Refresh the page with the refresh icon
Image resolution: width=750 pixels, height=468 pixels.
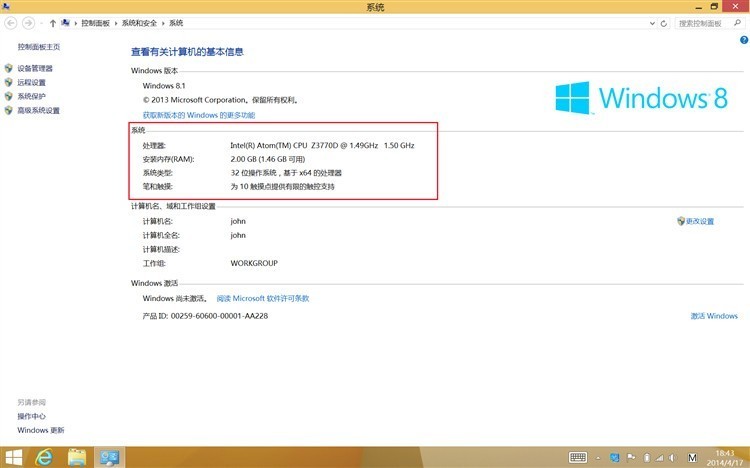[663, 23]
